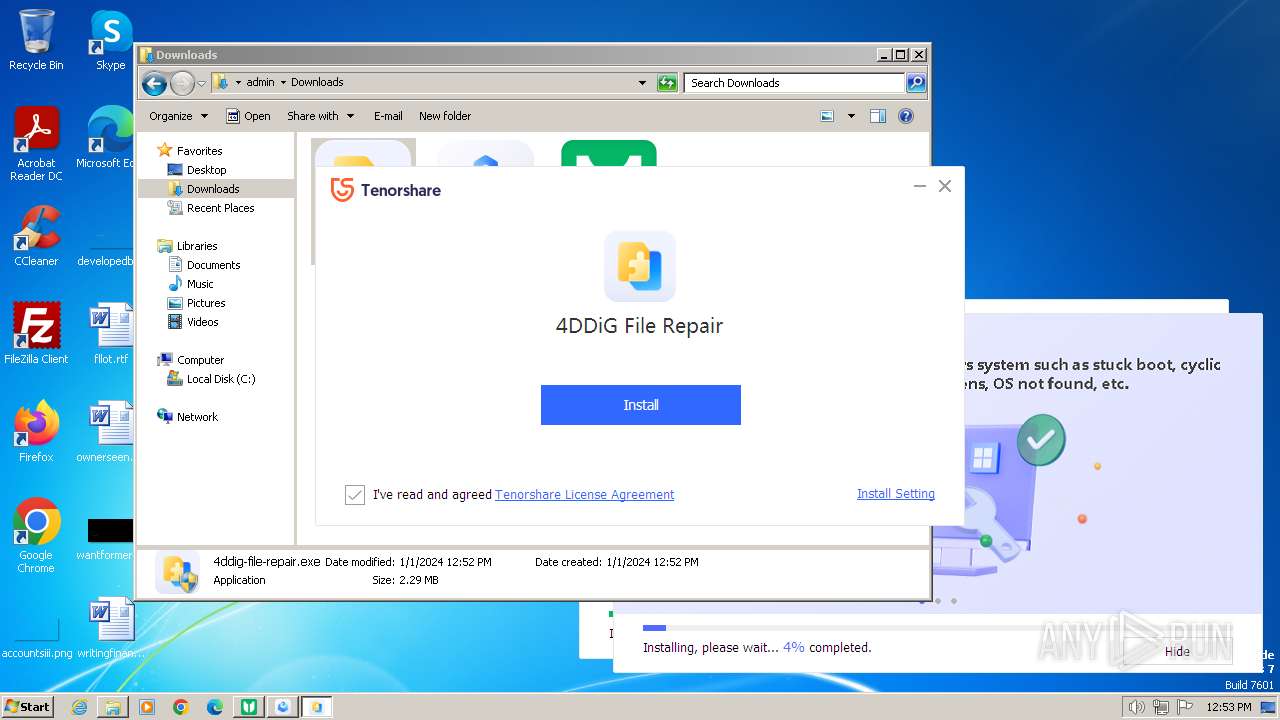Click New folder in toolbar

445,116
